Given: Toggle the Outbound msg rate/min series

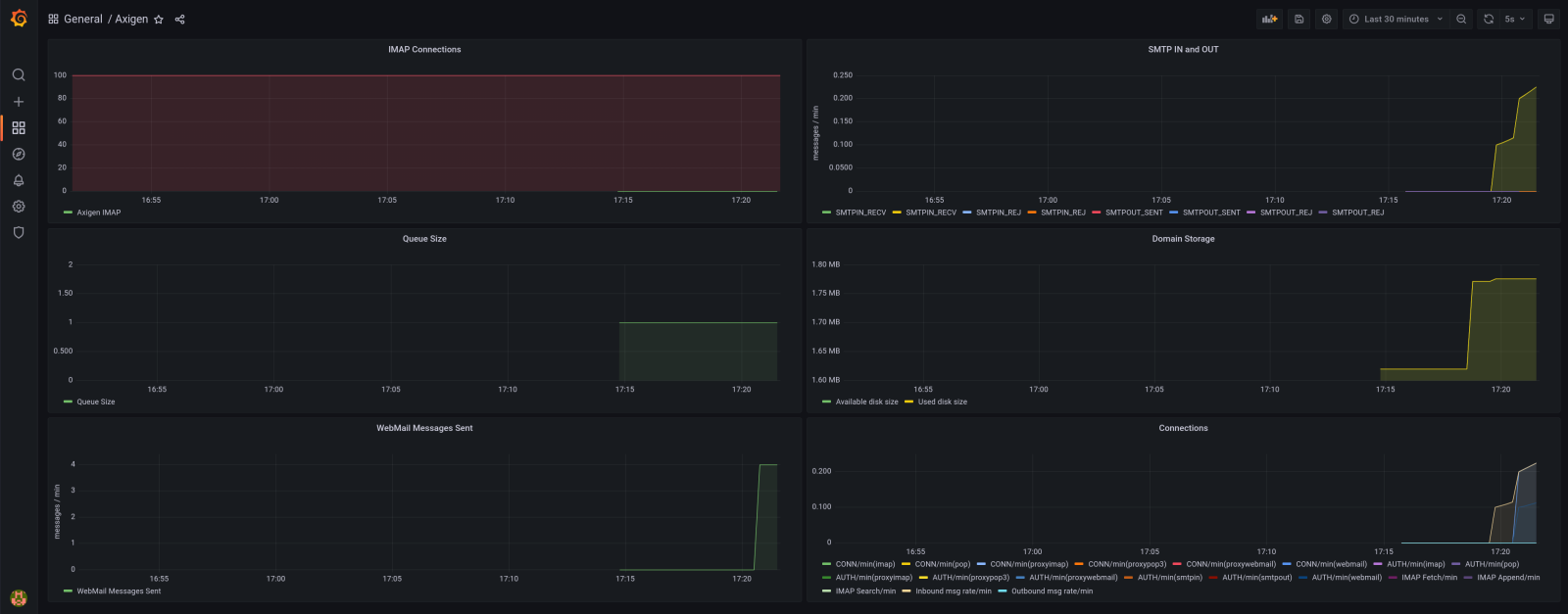Looking at the screenshot, I should (1052, 591).
